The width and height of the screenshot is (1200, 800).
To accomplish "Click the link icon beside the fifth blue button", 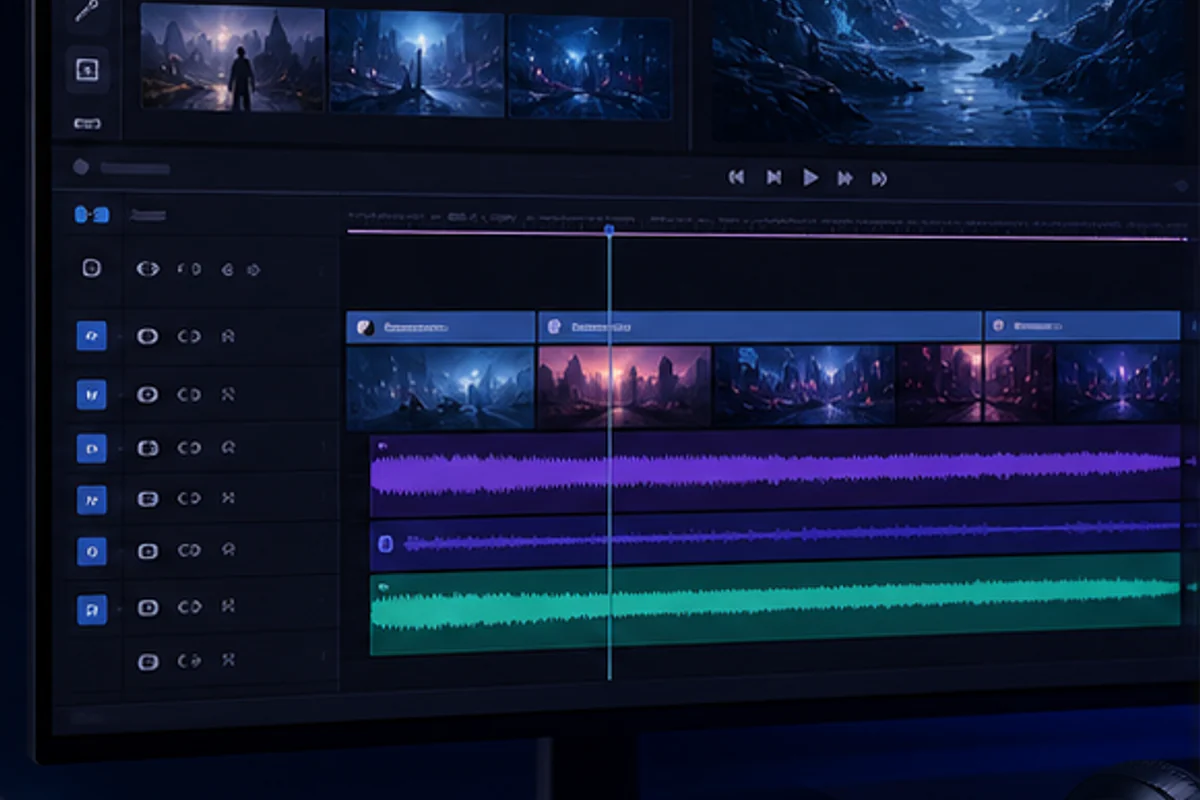I will point(189,551).
